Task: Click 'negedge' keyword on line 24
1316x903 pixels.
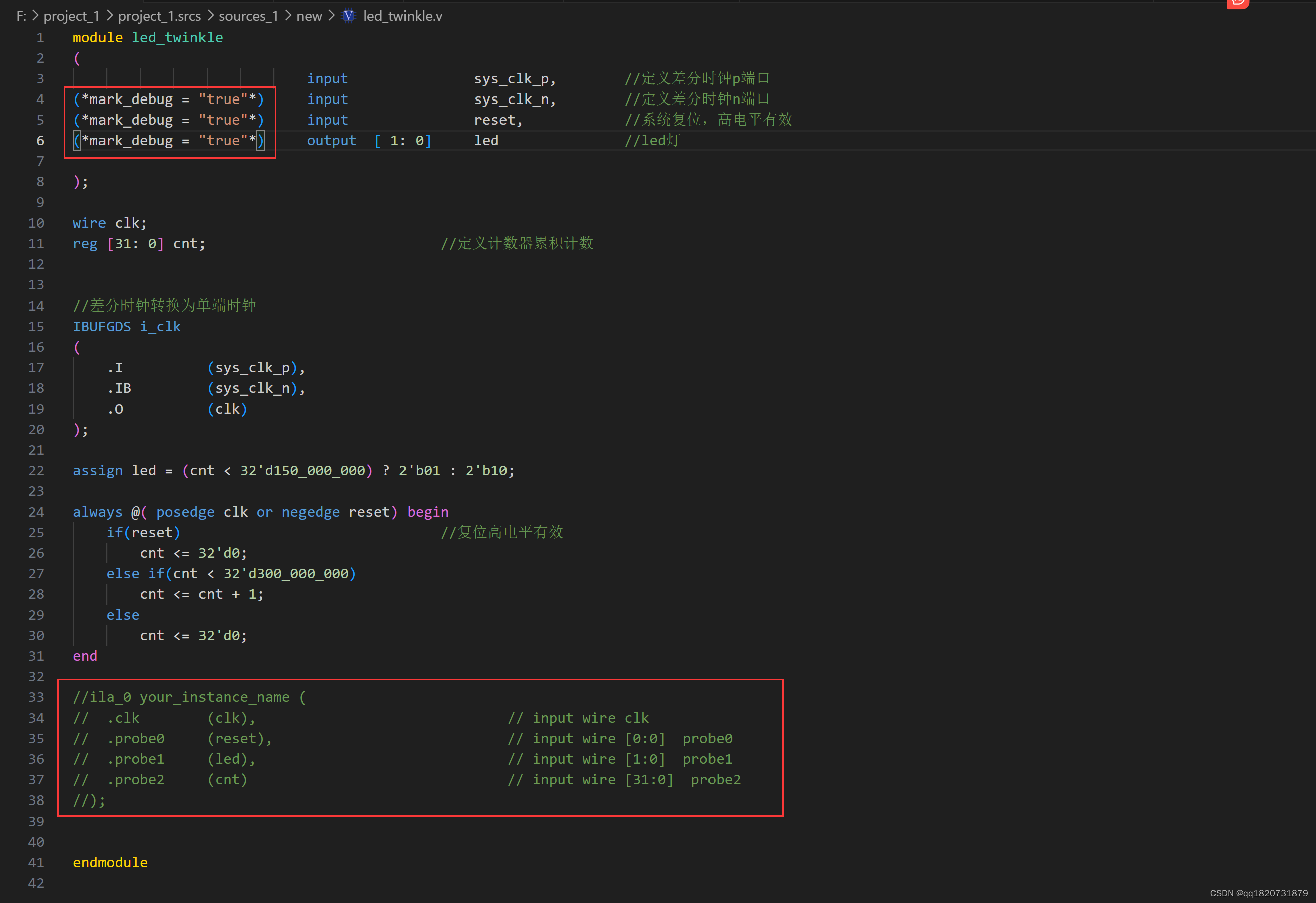Action: tap(311, 513)
